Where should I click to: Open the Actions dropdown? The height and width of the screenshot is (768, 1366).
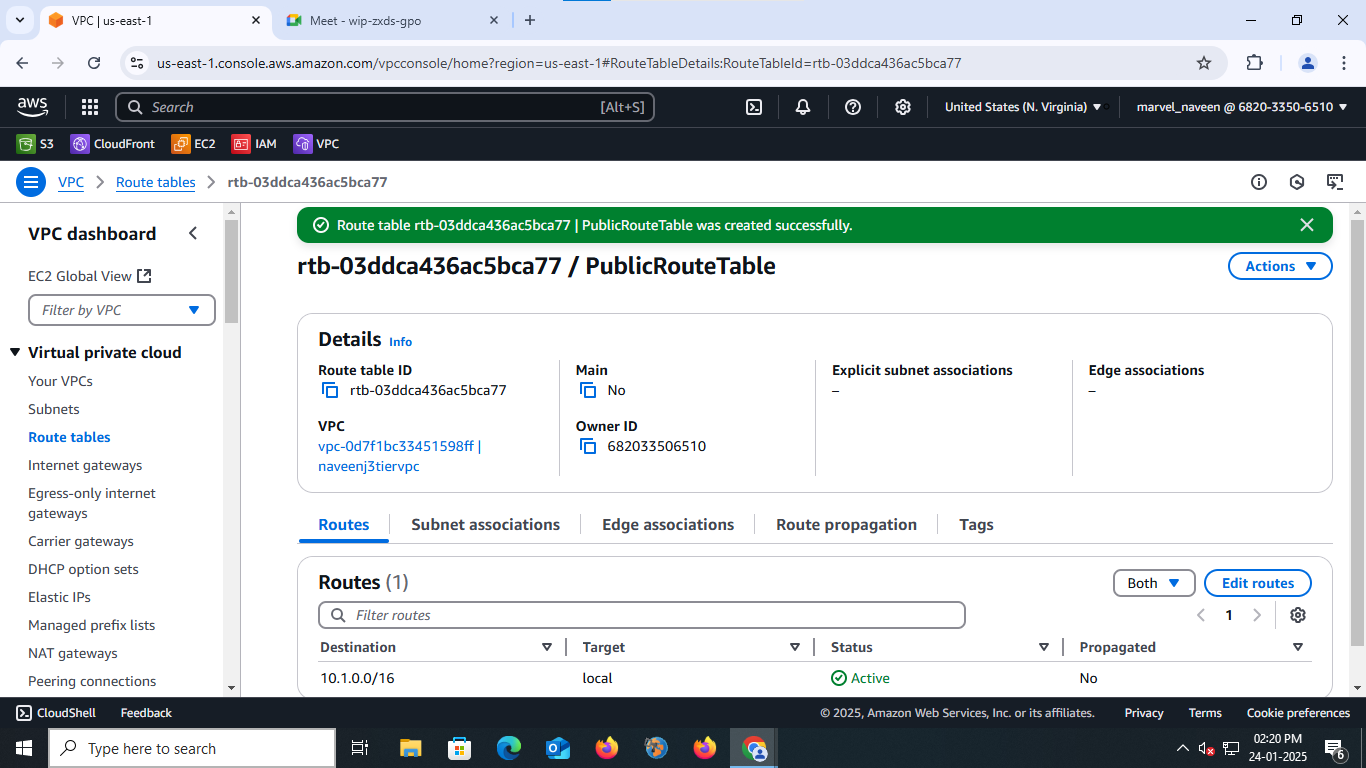(x=1280, y=266)
